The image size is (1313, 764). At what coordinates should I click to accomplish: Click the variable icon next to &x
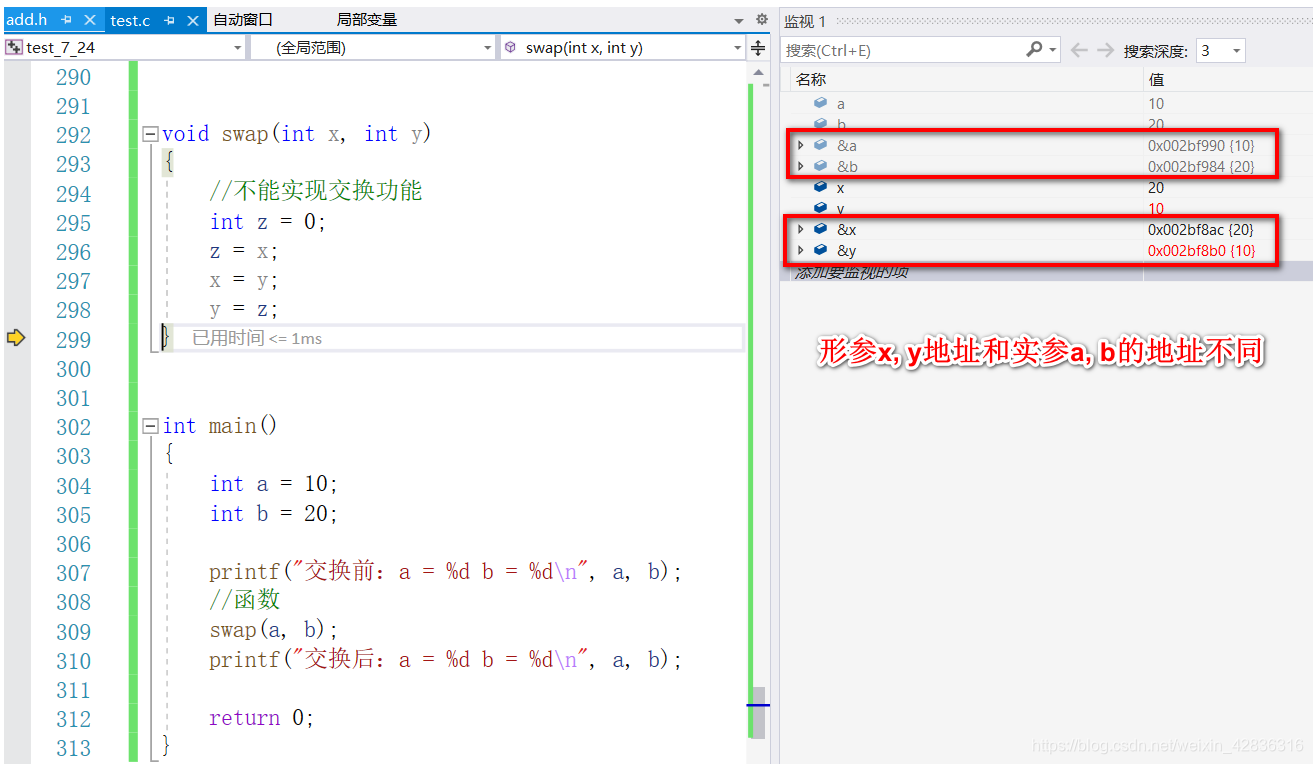(x=821, y=230)
